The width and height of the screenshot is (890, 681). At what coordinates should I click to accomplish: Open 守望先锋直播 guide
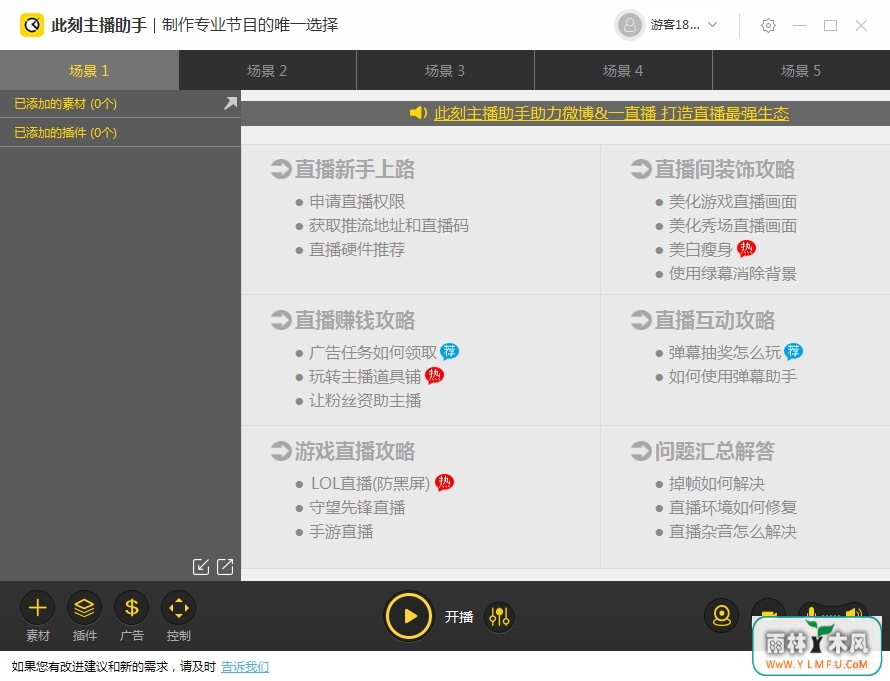[x=357, y=507]
